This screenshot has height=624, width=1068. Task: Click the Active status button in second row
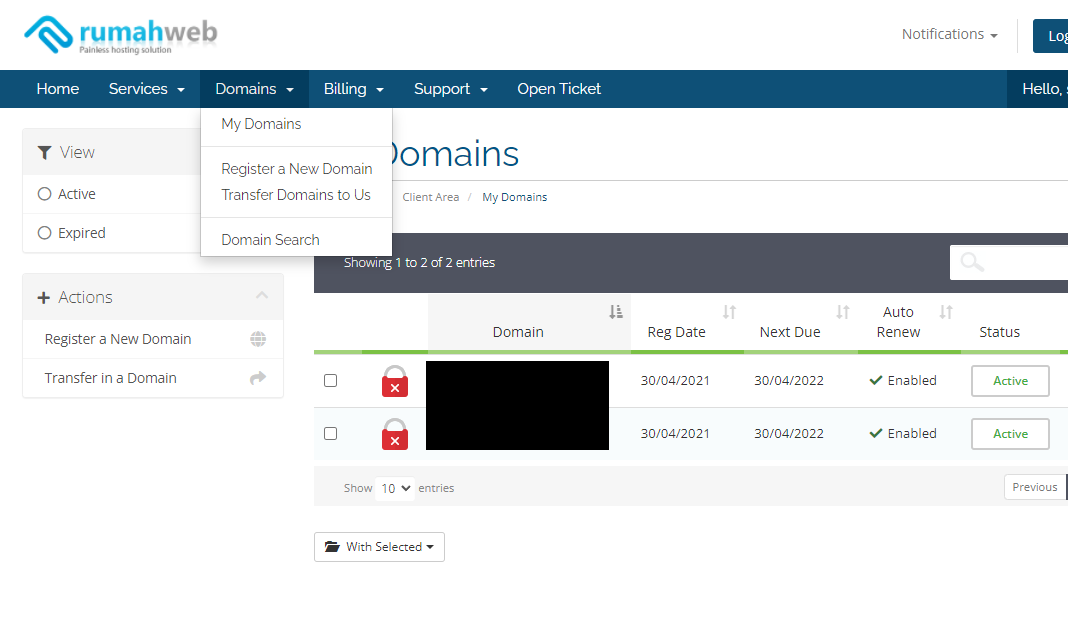coord(1010,434)
